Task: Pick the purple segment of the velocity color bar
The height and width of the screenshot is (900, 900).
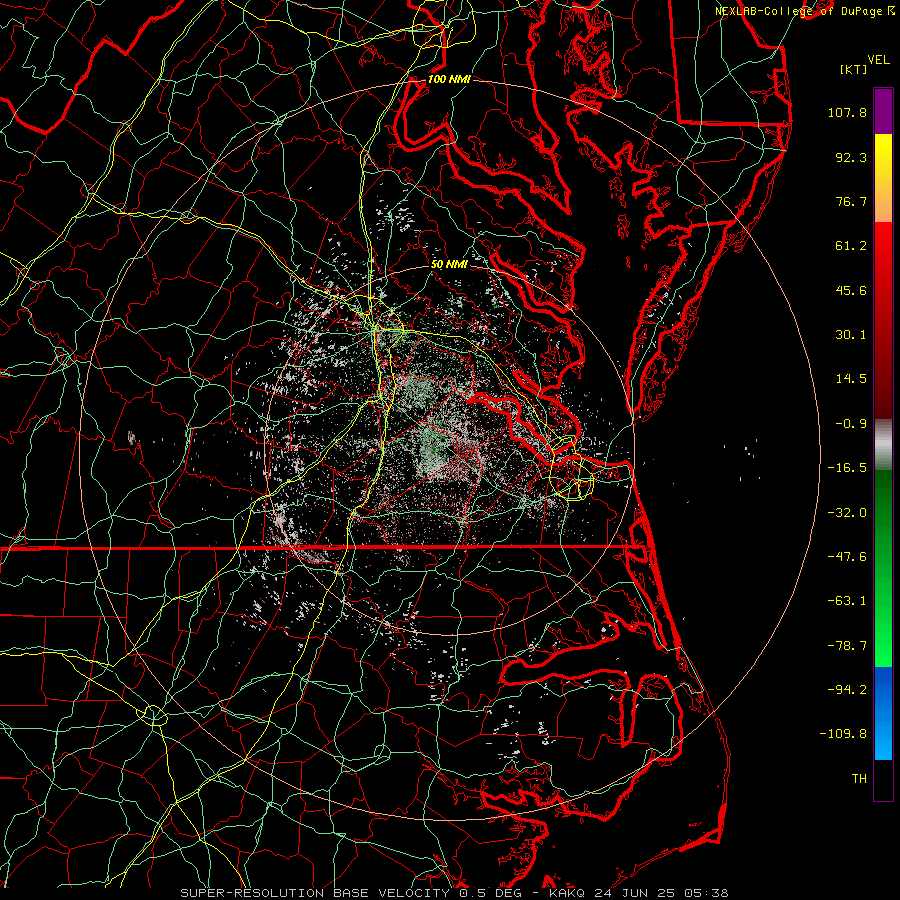Action: (883, 111)
